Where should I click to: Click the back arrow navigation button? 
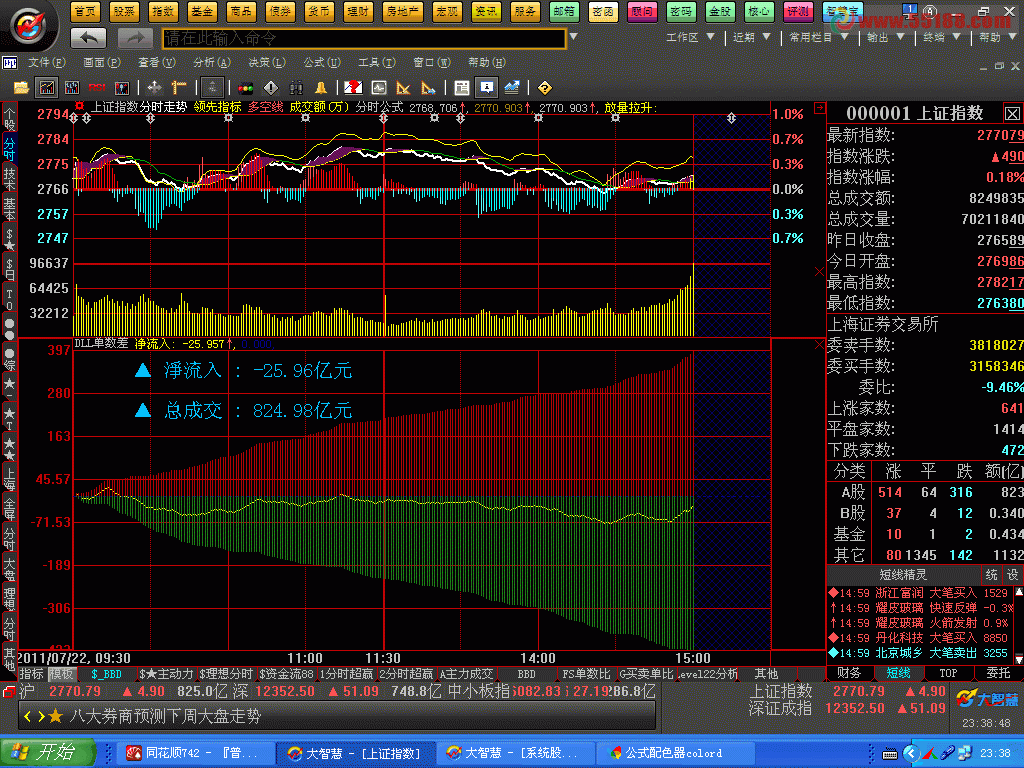(88, 39)
